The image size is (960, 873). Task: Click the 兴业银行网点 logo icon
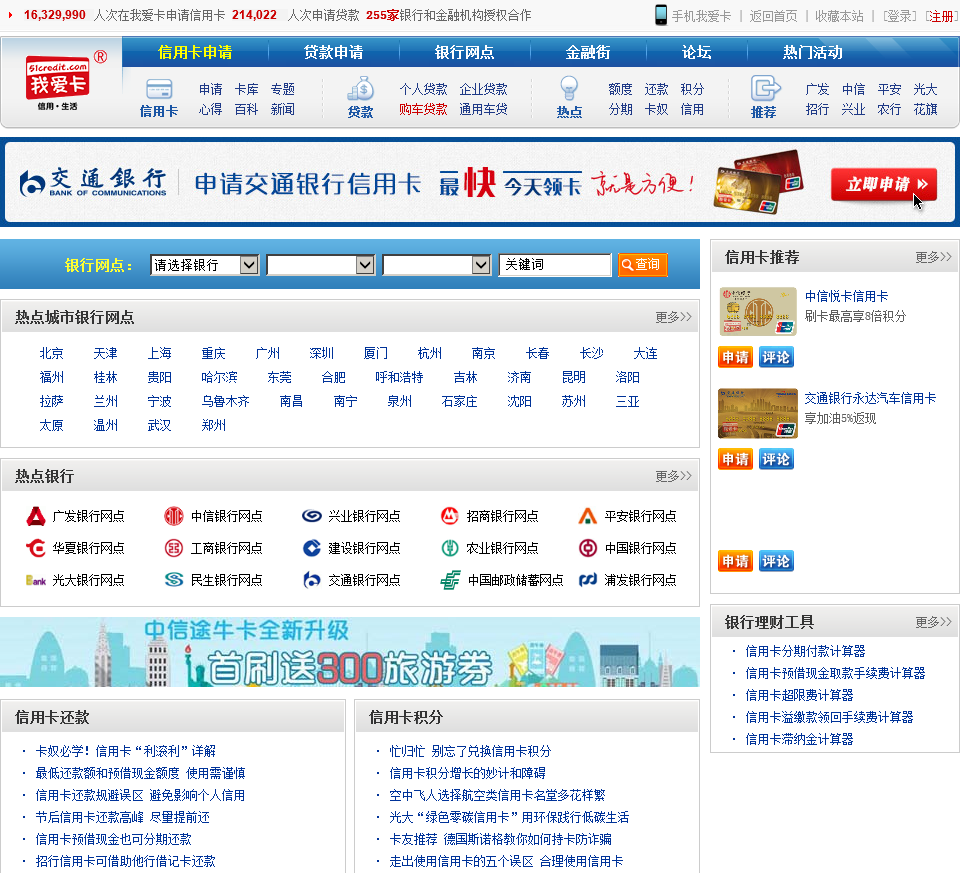point(312,517)
